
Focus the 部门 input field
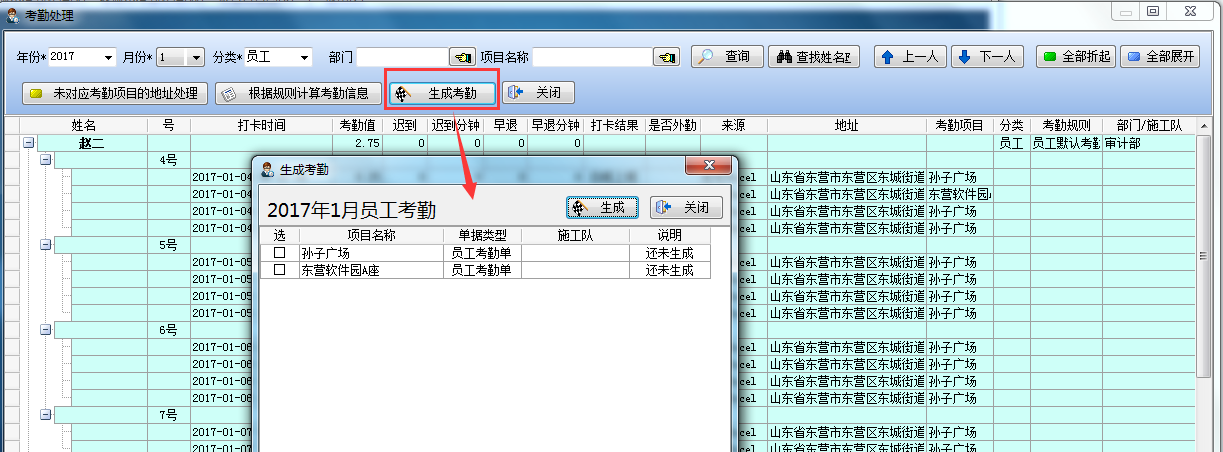click(402, 57)
